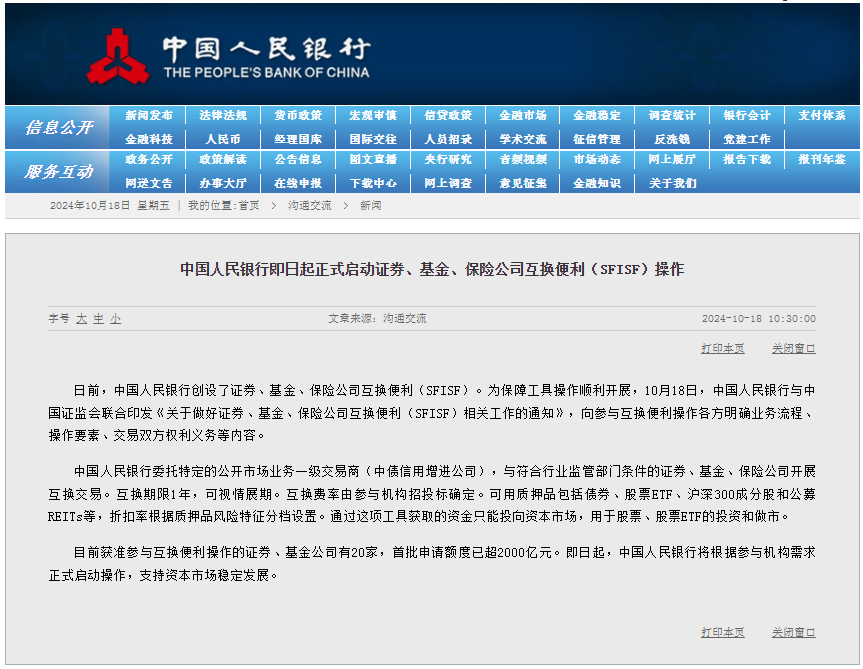Open 新闻发布 menu item
Image resolution: width=863 pixels, height=669 pixels.
pos(149,116)
